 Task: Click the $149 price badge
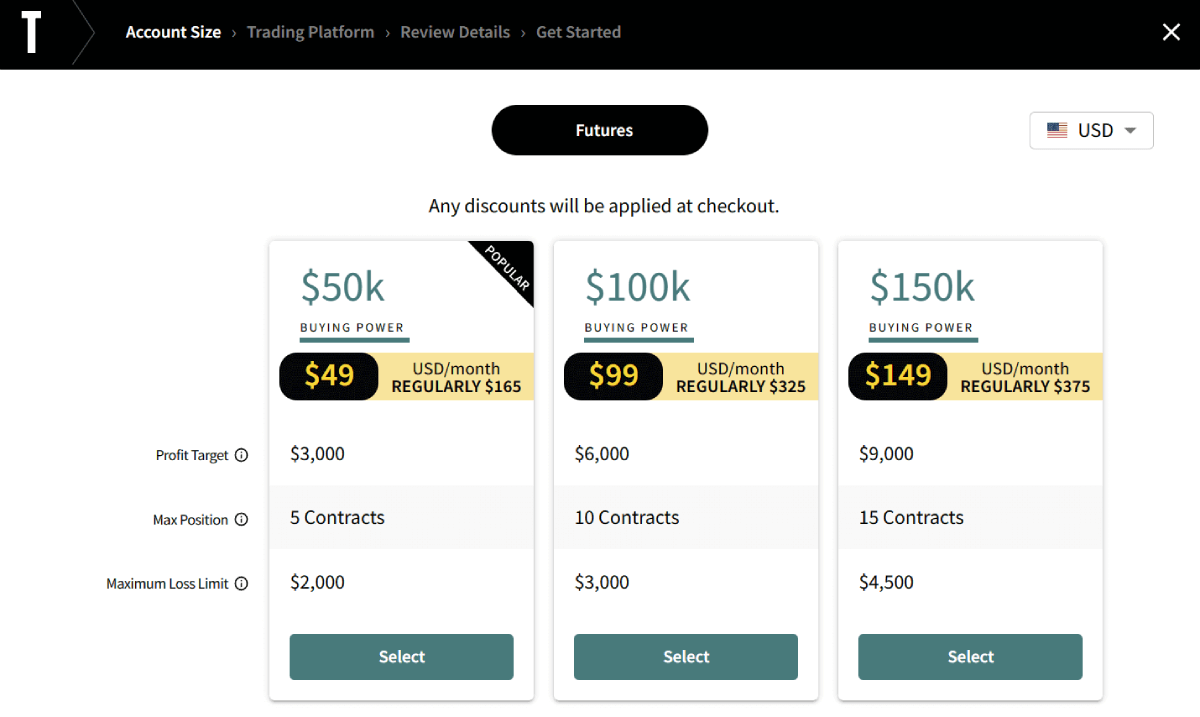coord(898,376)
